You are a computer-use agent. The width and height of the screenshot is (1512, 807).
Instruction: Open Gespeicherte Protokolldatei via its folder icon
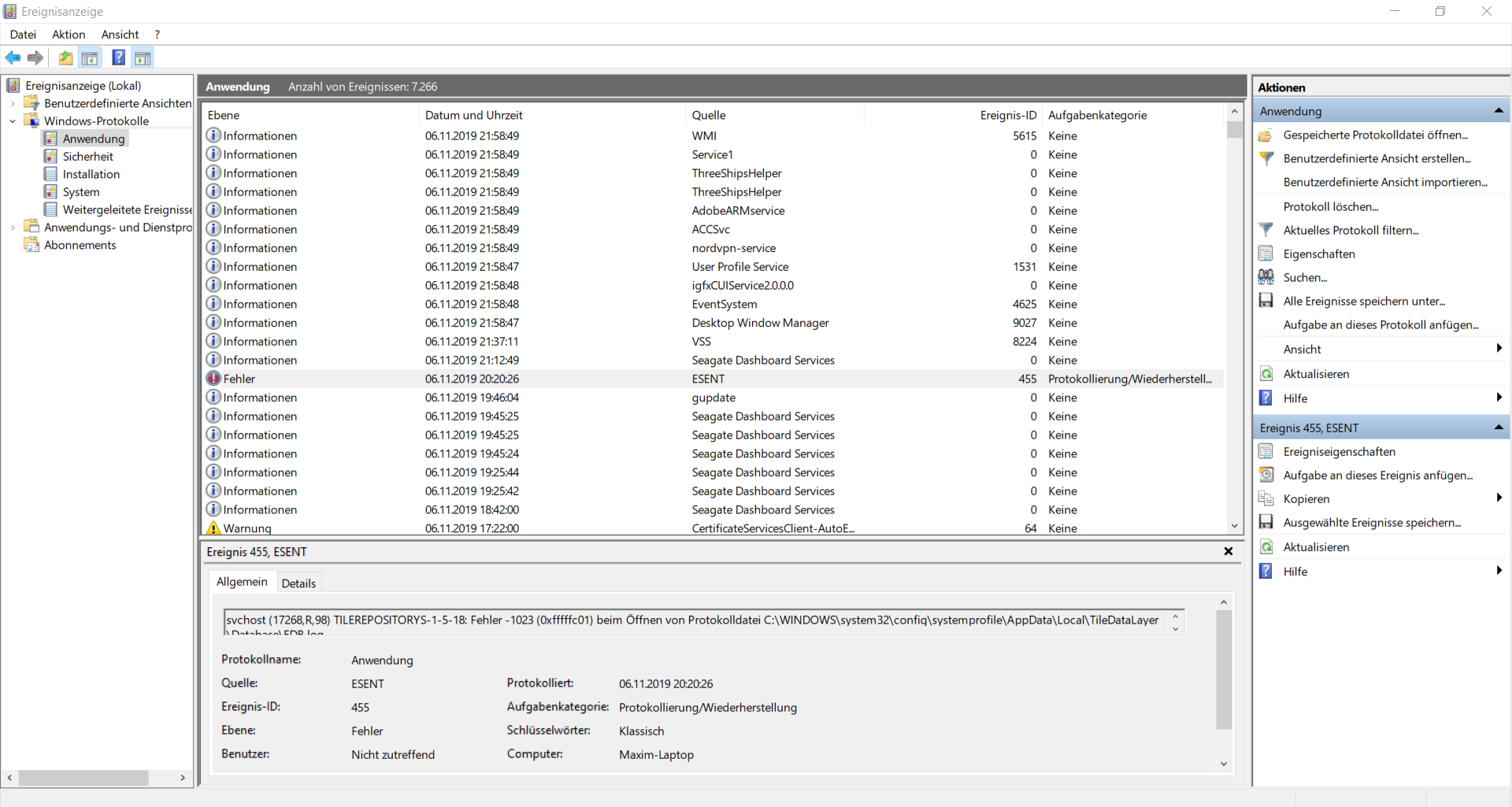tap(1266, 135)
